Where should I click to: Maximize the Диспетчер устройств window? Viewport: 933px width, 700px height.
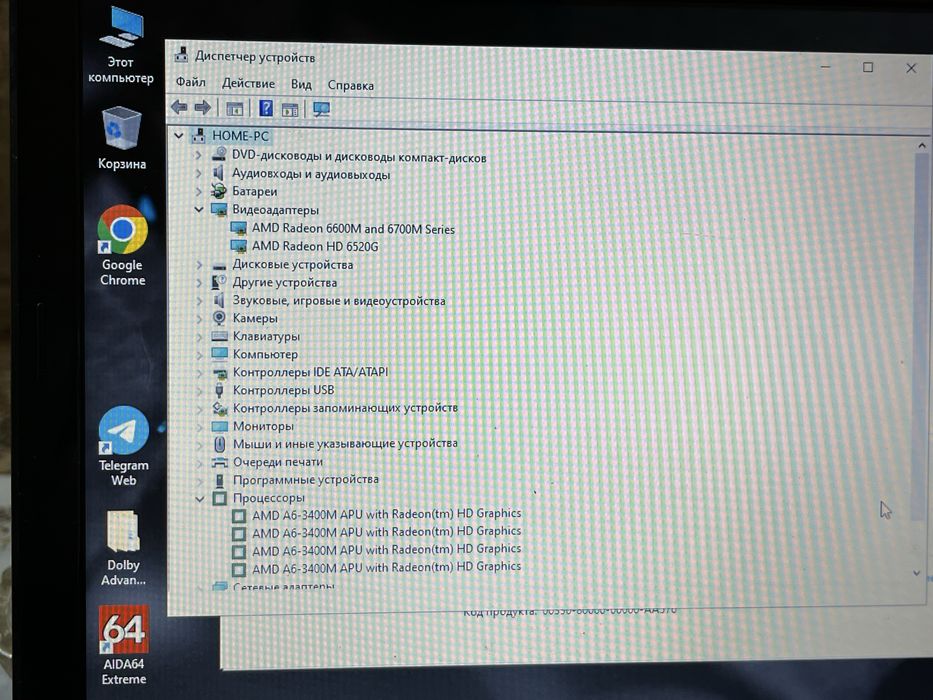(x=868, y=67)
